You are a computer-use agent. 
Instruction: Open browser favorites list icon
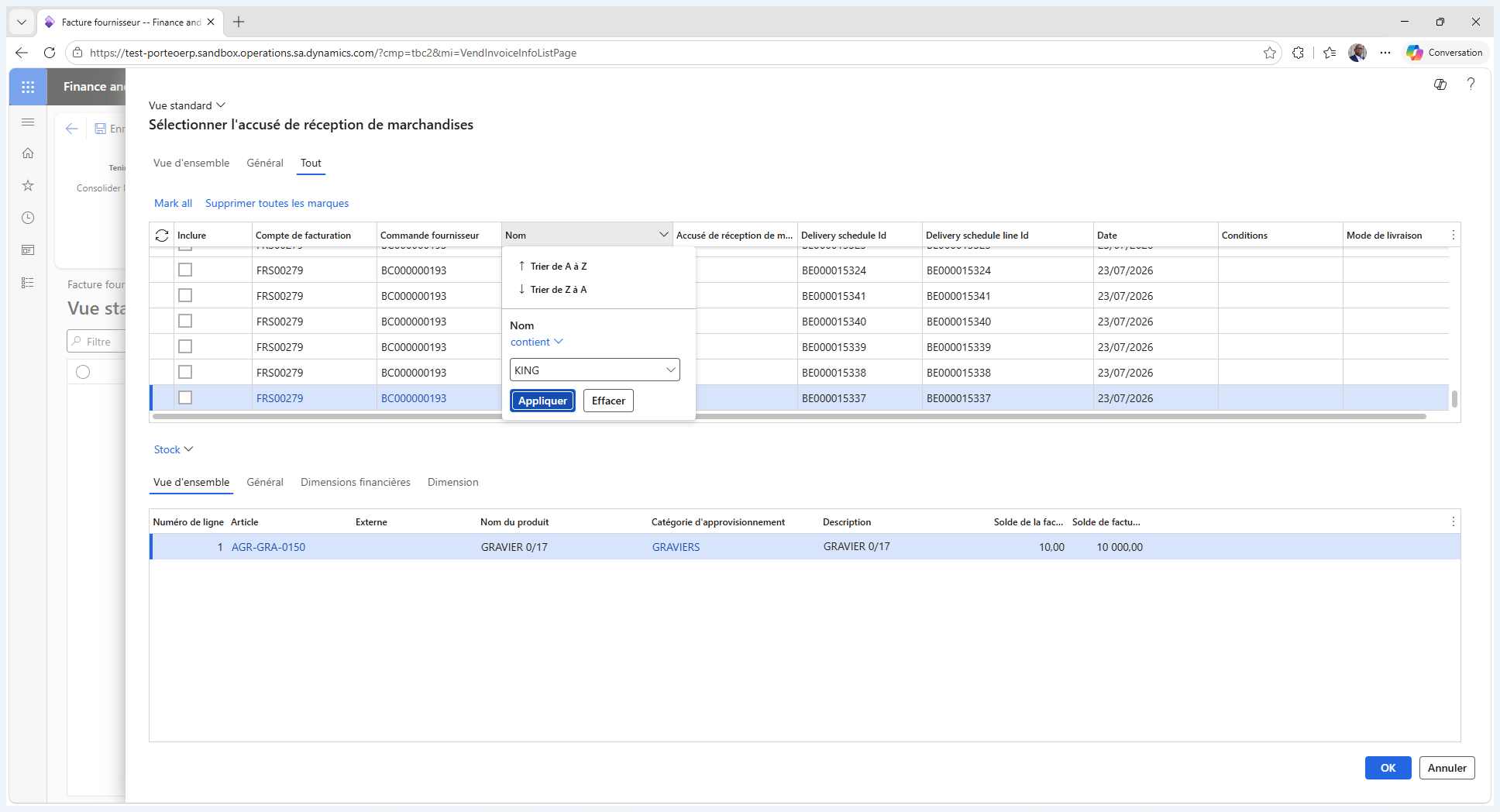1330,53
